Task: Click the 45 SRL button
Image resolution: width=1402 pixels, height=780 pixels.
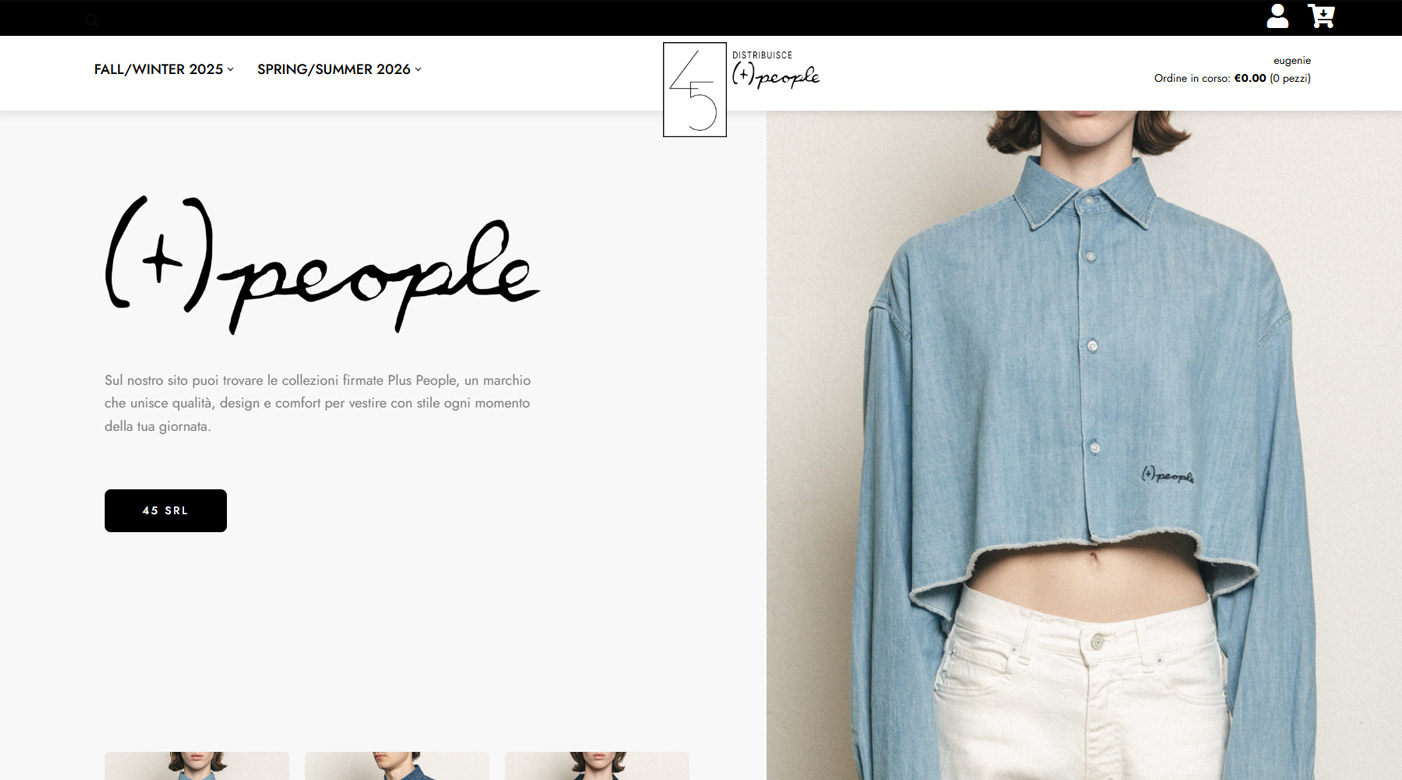Action: coord(166,510)
